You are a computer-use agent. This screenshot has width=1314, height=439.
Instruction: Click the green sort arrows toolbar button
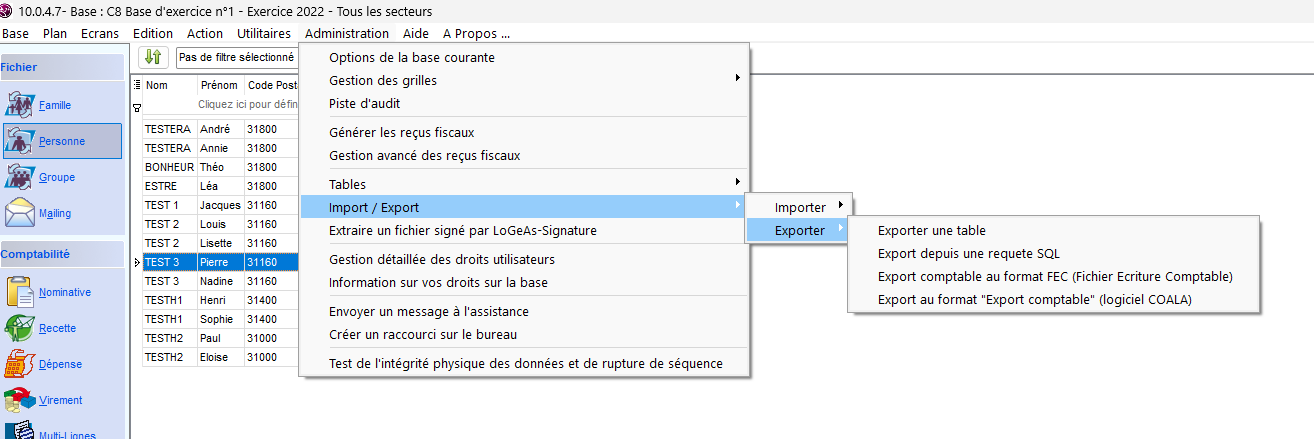[x=153, y=57]
